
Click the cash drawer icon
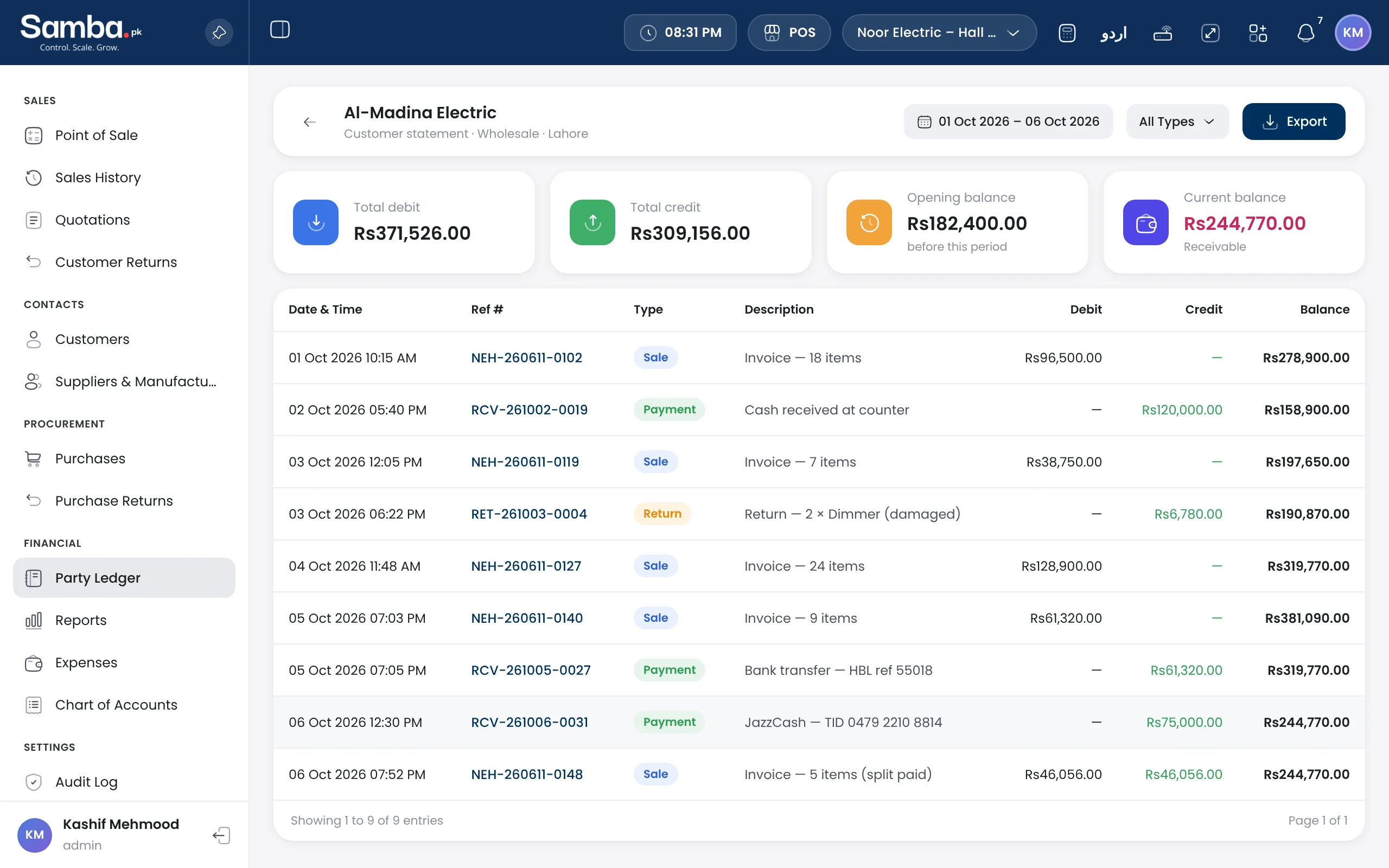tap(1162, 33)
